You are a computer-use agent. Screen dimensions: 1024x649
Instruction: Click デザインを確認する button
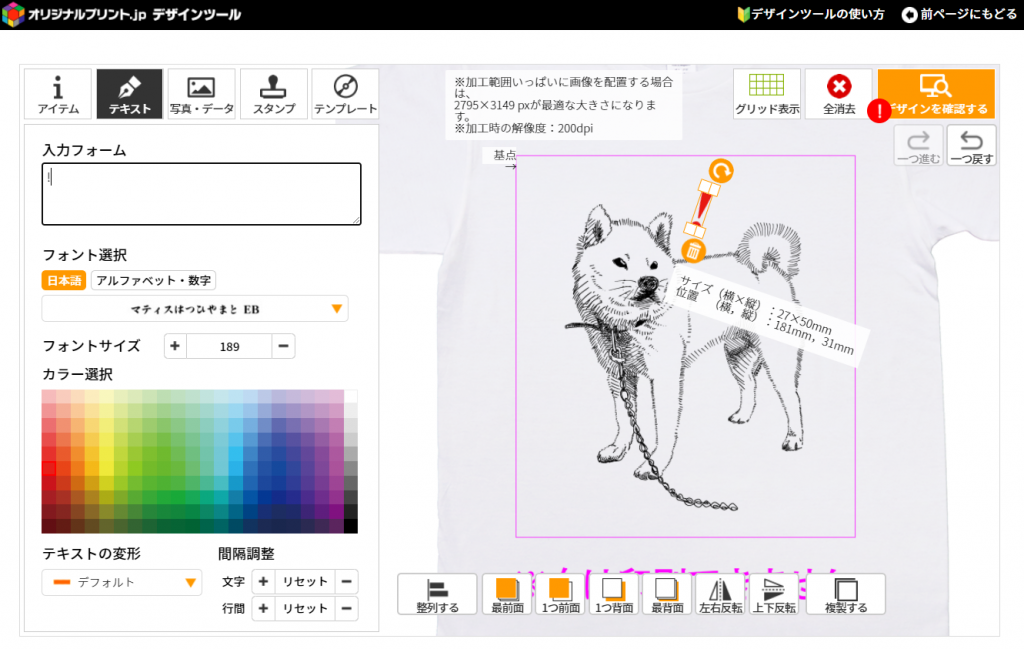(936, 93)
